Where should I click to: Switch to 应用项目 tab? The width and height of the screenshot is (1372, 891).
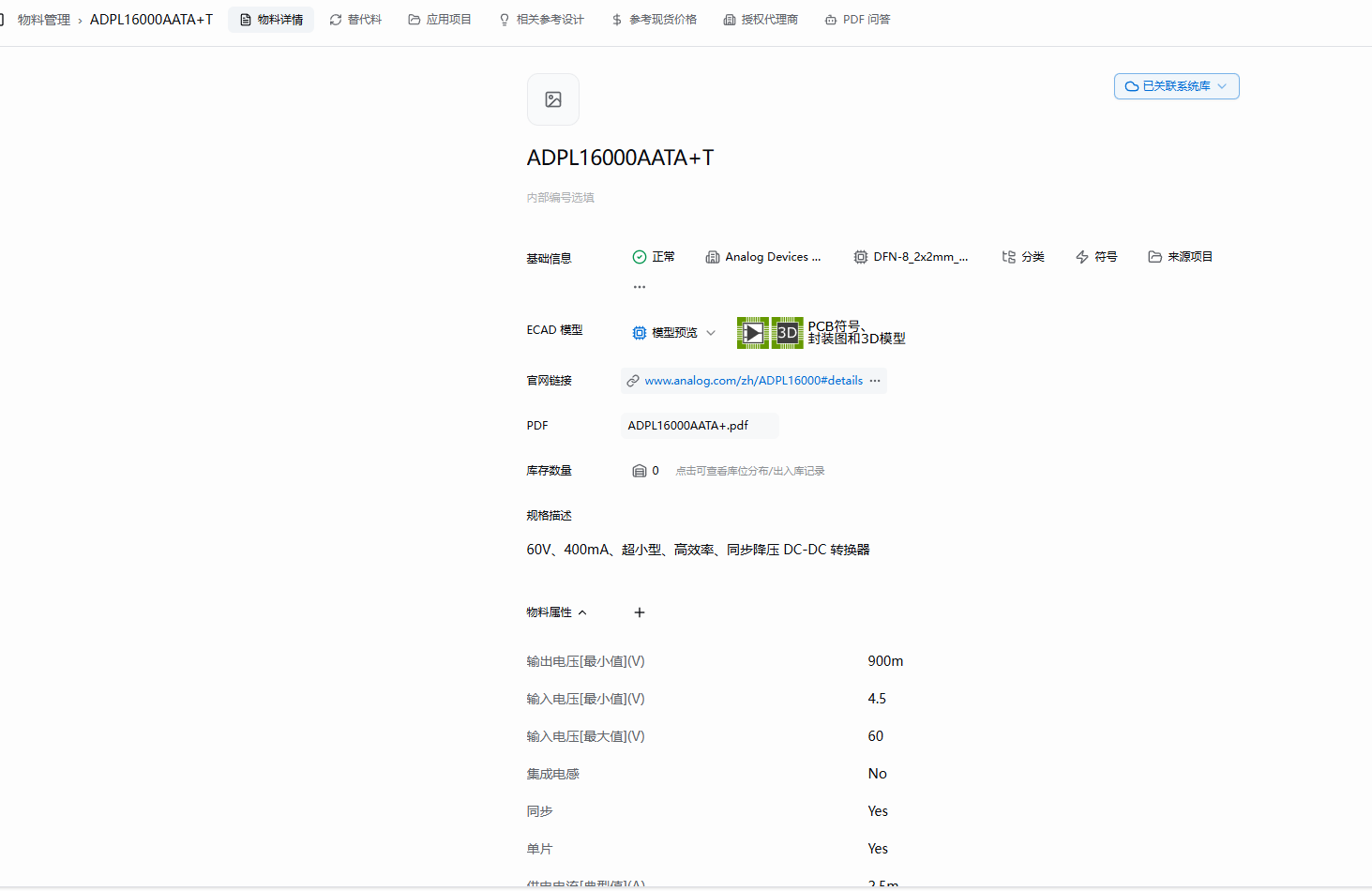pyautogui.click(x=440, y=20)
